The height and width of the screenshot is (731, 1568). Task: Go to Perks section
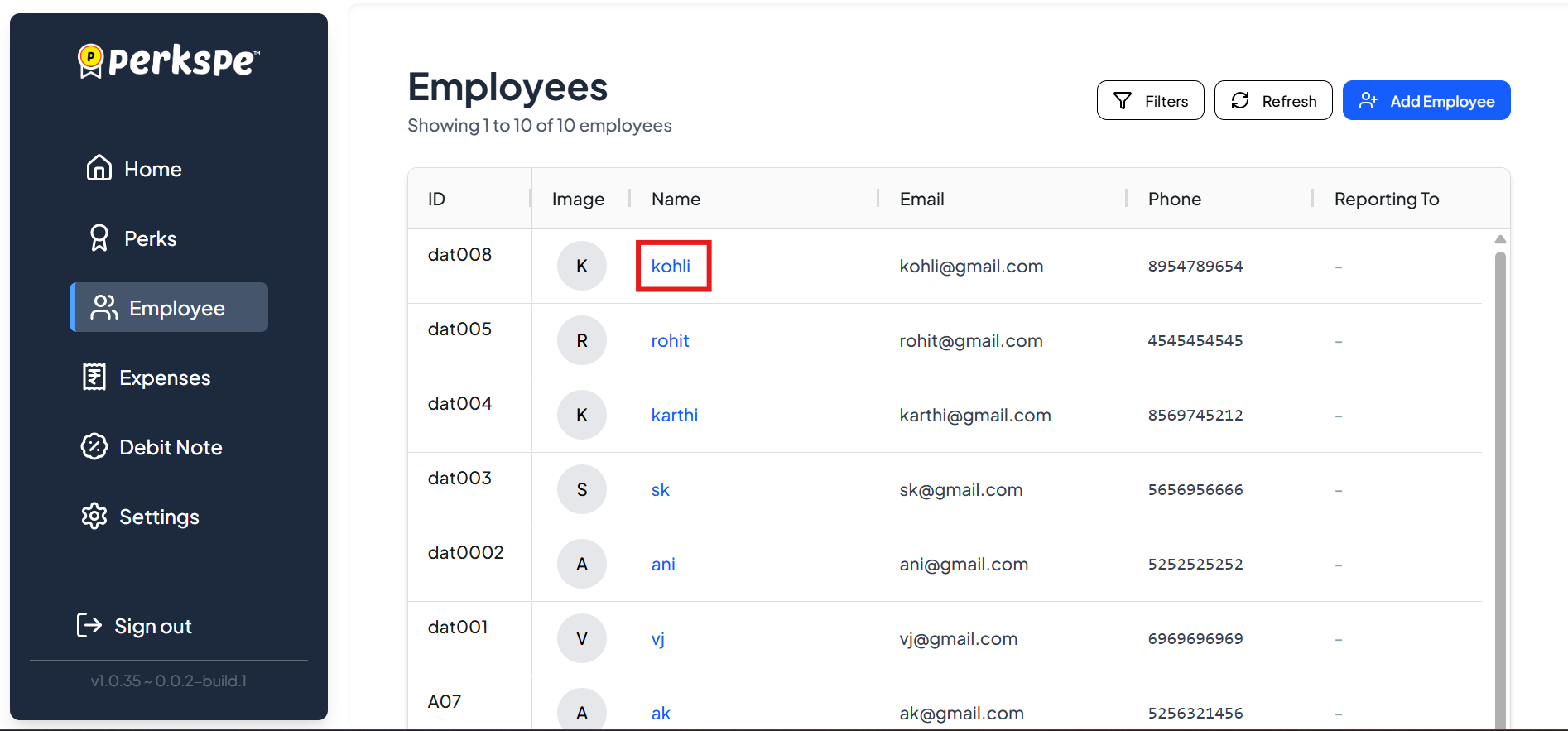[132, 238]
